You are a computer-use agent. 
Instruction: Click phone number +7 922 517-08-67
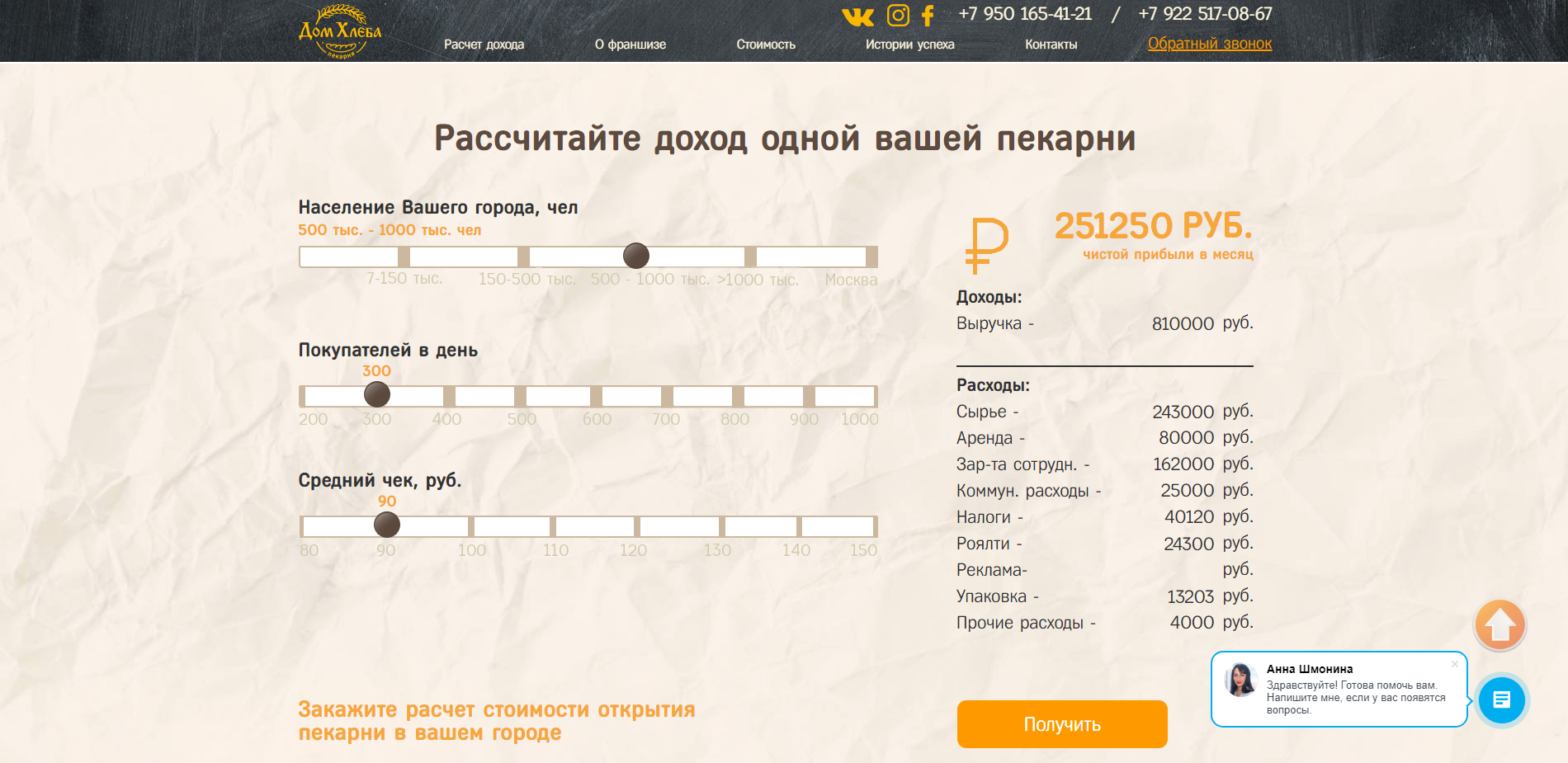coord(1205,14)
